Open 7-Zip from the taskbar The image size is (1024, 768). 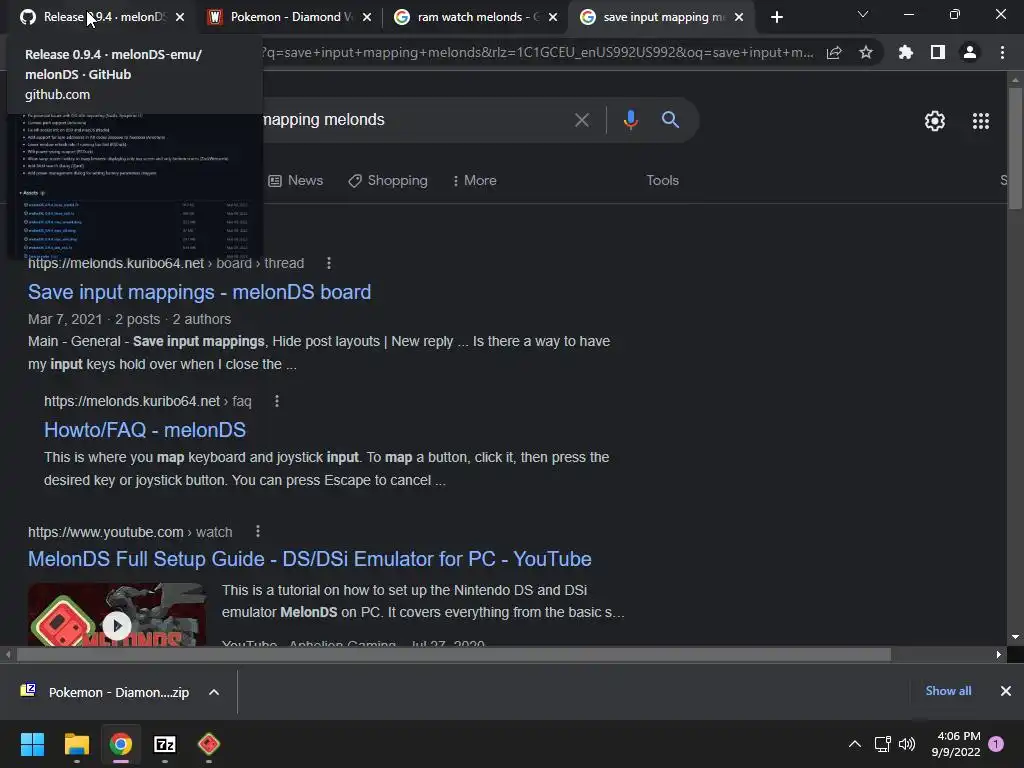click(x=165, y=744)
